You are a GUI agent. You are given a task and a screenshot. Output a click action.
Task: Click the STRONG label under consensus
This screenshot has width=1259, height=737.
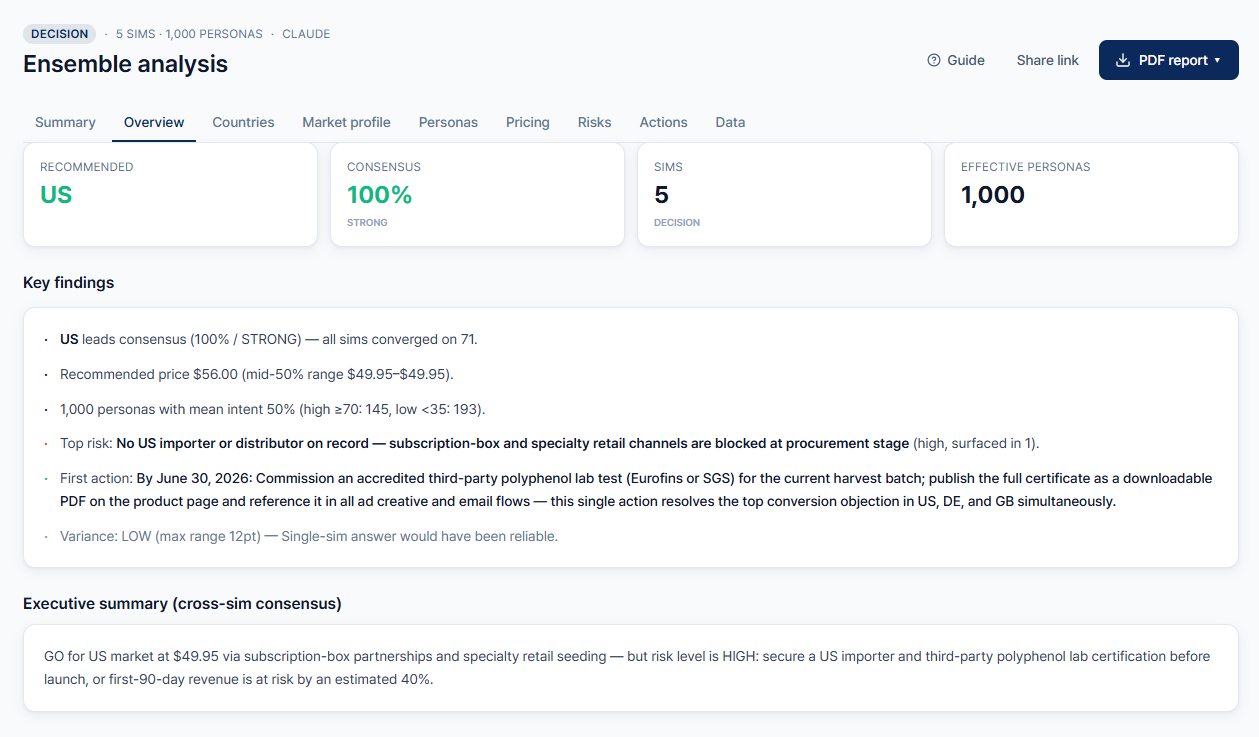coord(367,222)
